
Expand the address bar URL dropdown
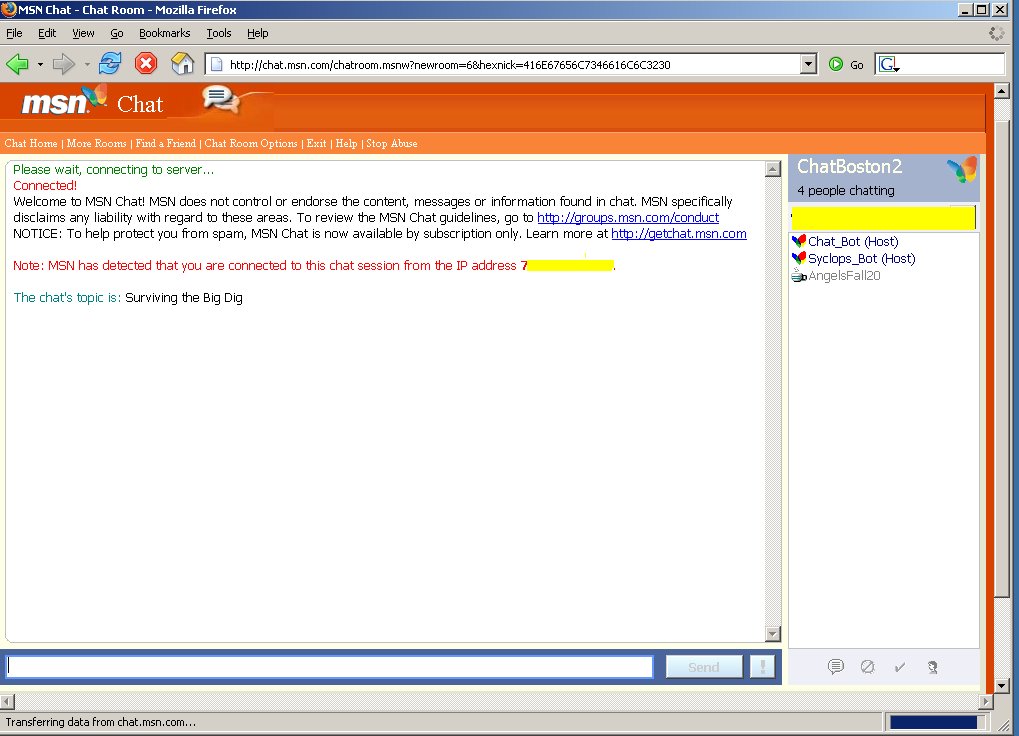(x=809, y=64)
